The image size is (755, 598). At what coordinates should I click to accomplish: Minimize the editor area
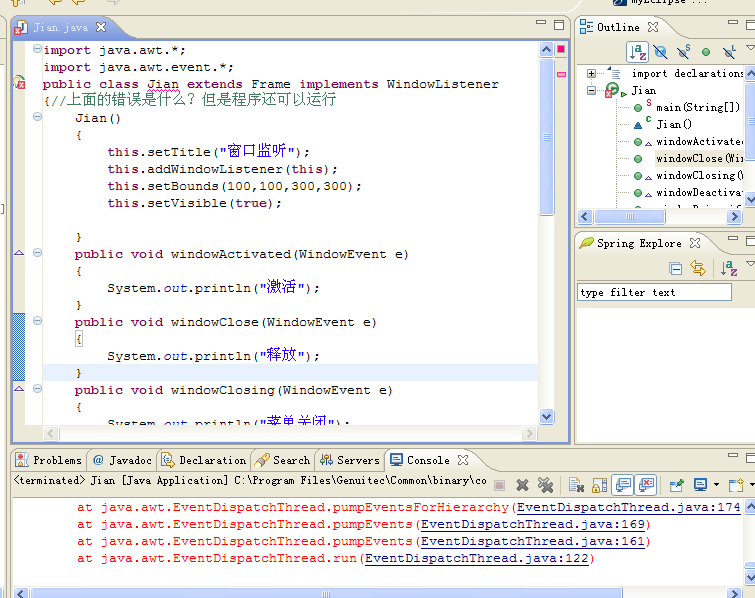541,22
